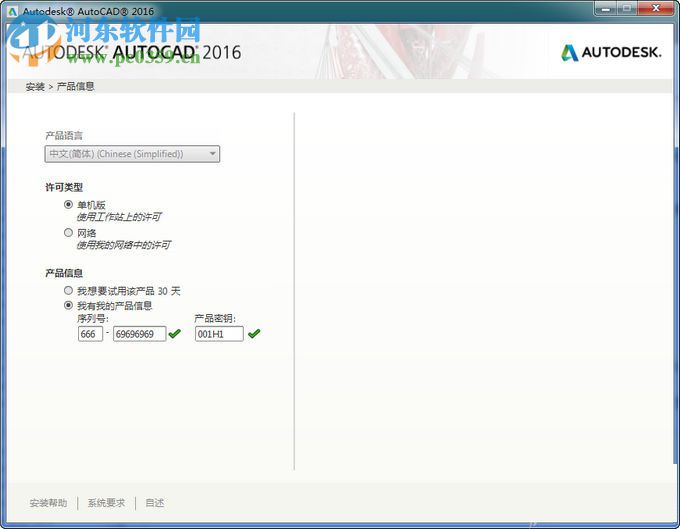Open the 自述 readme link
The height and width of the screenshot is (529, 680).
[154, 503]
